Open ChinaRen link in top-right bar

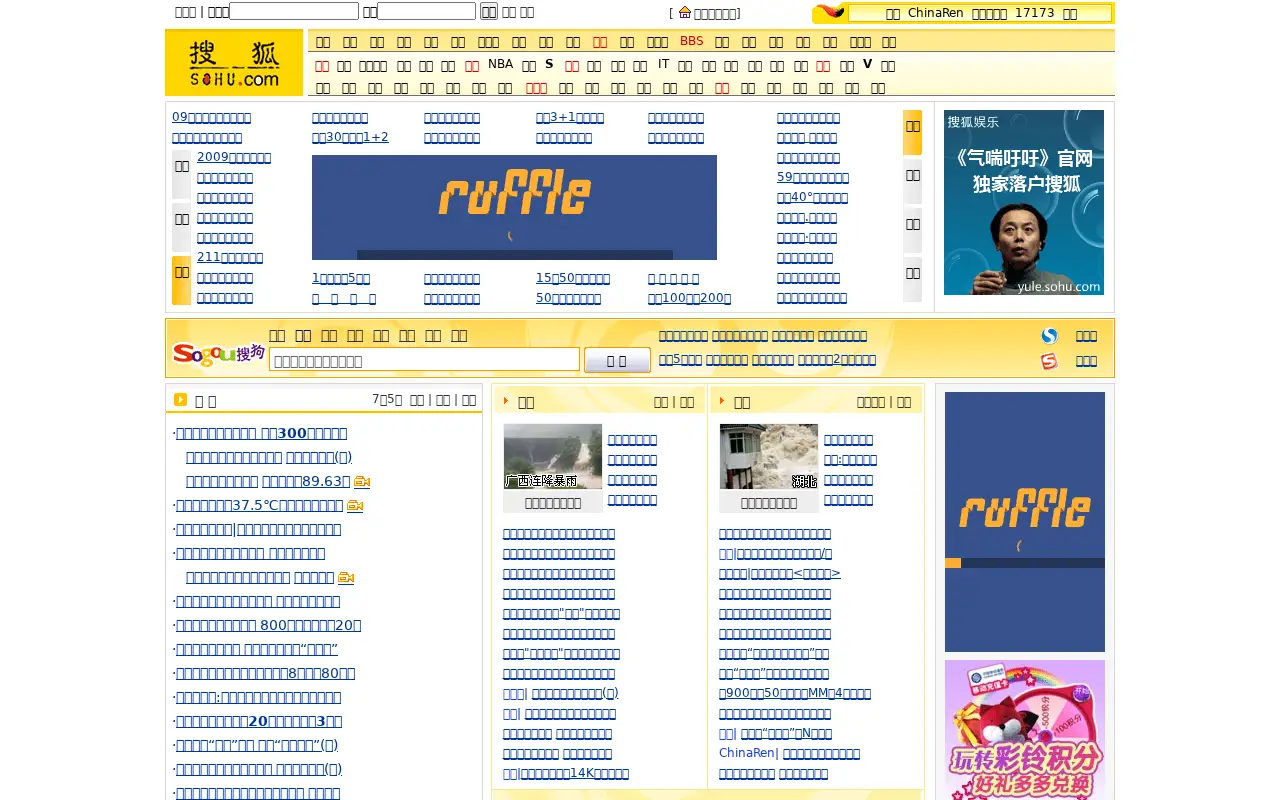(x=936, y=13)
